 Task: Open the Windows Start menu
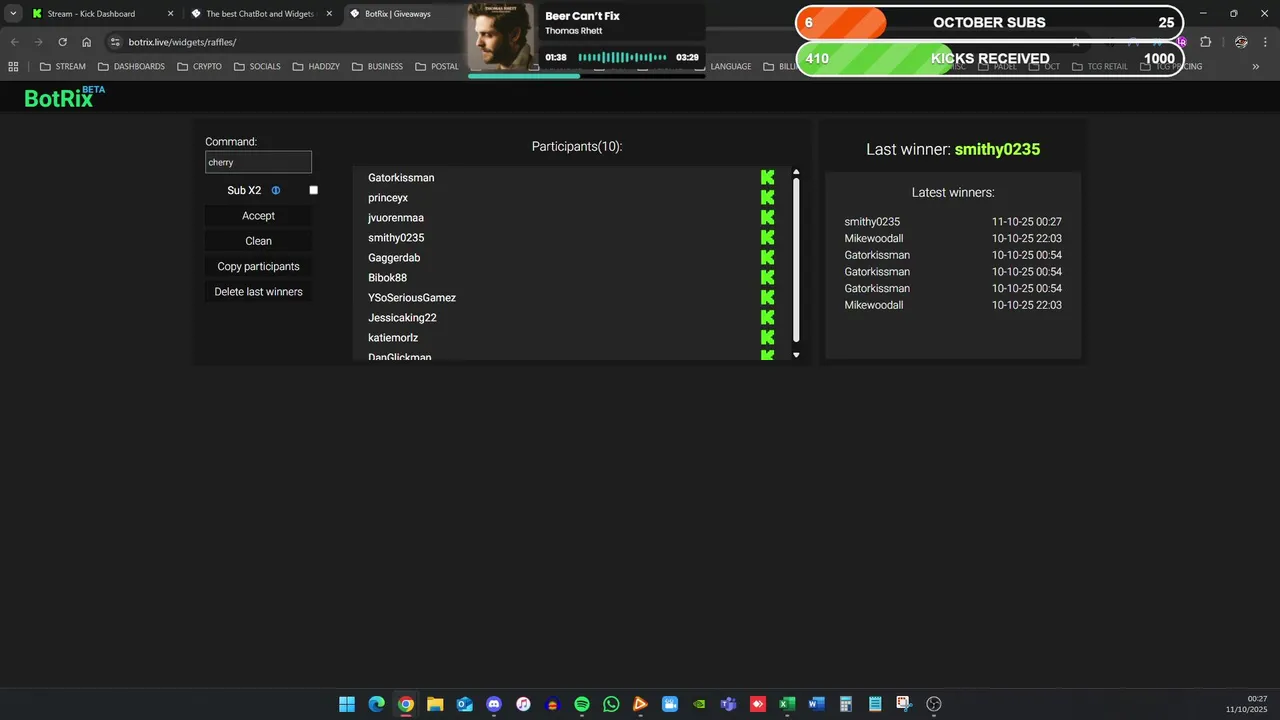(347, 704)
